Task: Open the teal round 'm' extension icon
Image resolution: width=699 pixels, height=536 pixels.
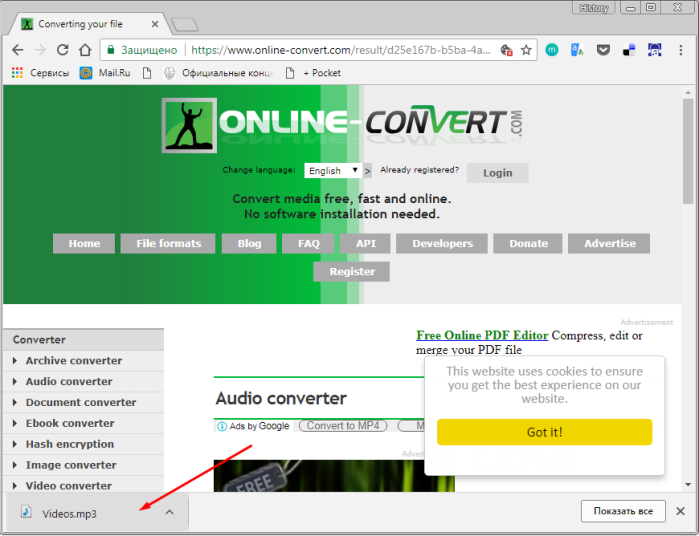Action: click(551, 50)
